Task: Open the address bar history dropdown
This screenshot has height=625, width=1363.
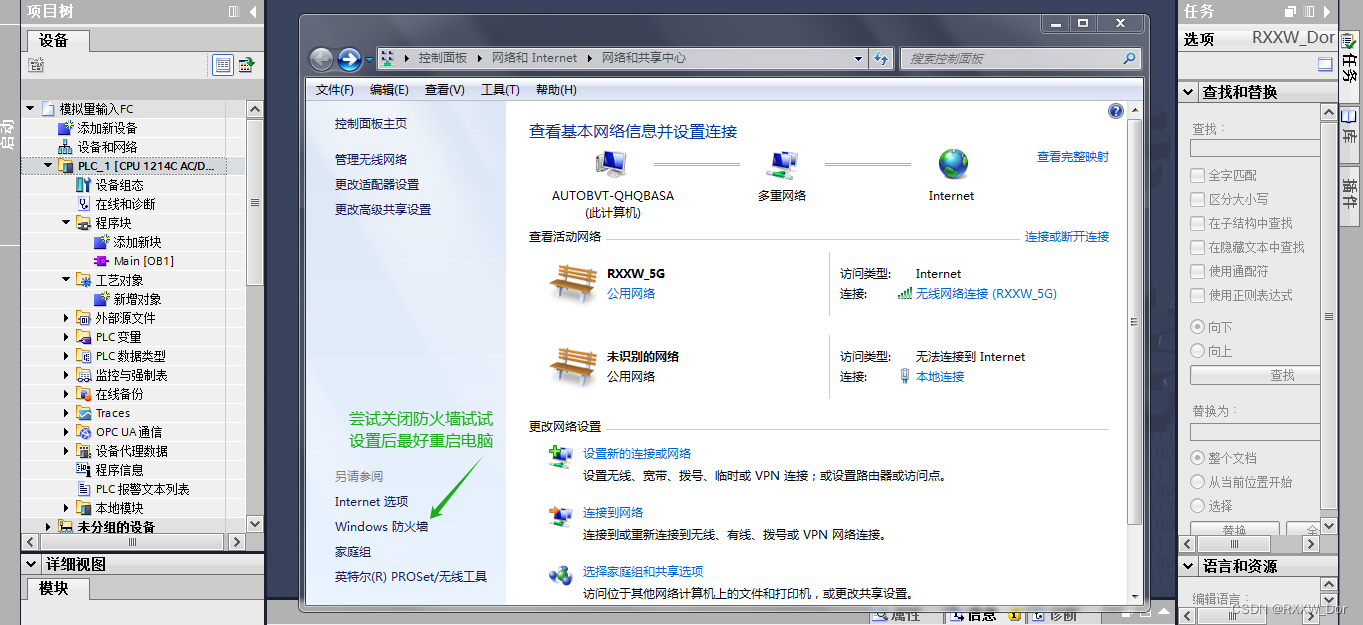Action: pyautogui.click(x=858, y=59)
